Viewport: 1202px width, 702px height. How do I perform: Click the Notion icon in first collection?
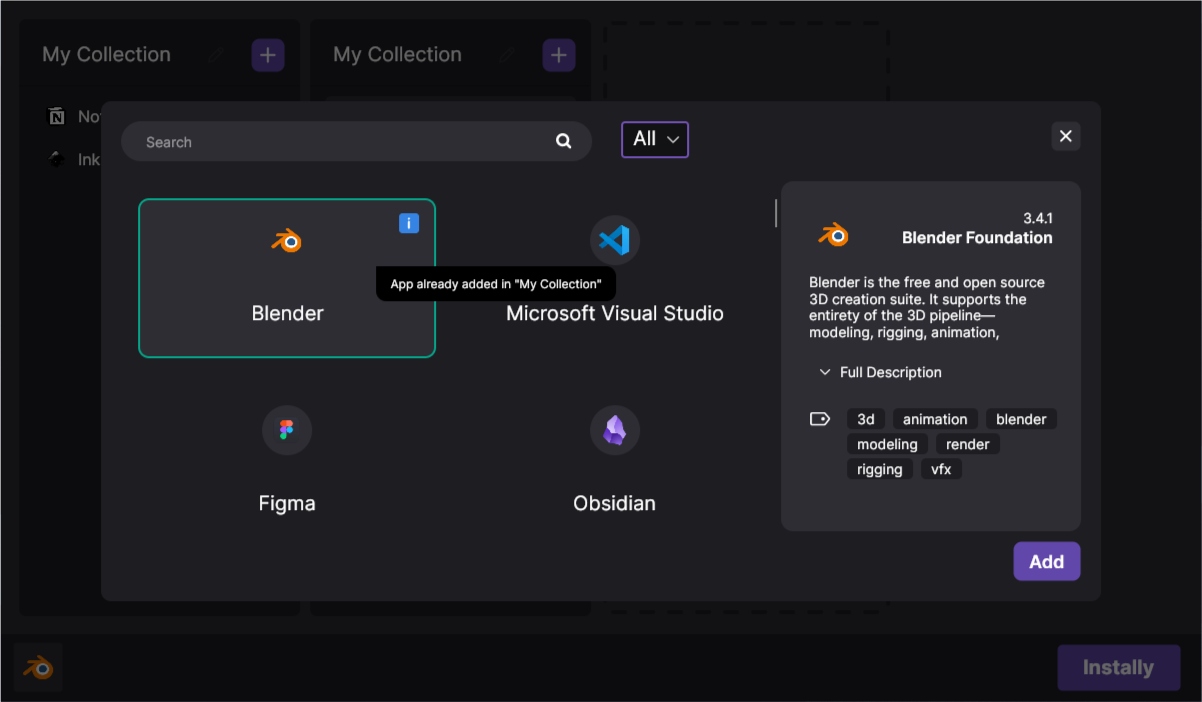57,117
